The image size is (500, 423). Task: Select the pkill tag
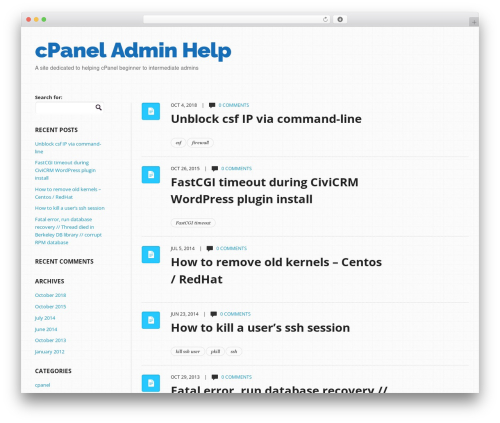click(215, 351)
